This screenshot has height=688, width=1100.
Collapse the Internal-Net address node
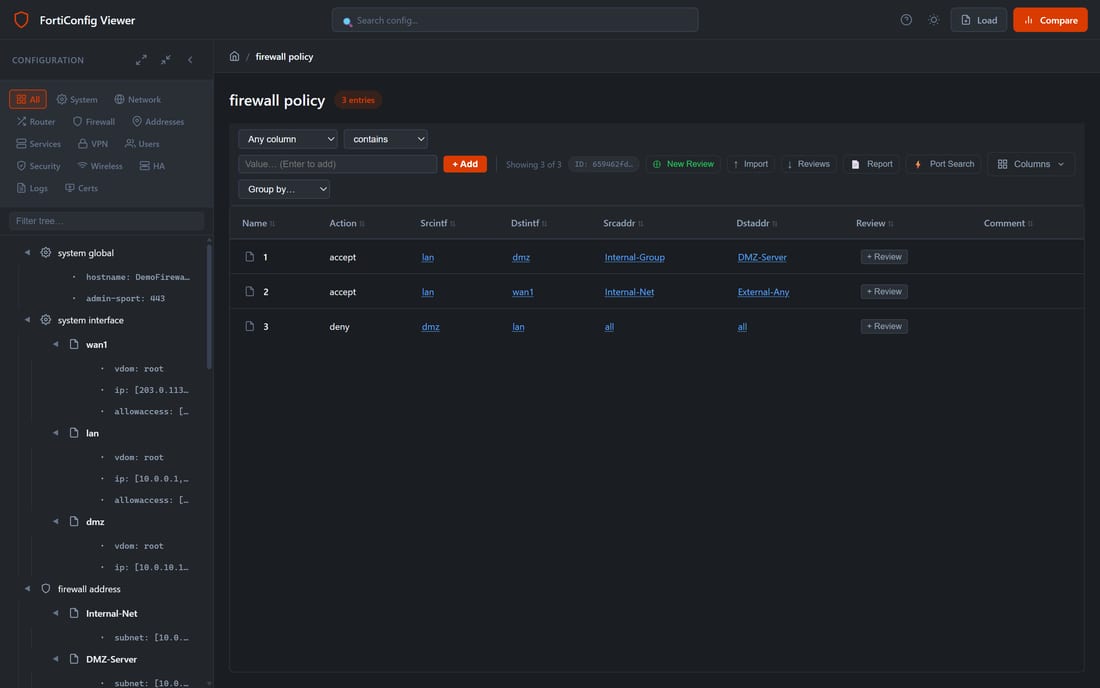[x=55, y=614]
